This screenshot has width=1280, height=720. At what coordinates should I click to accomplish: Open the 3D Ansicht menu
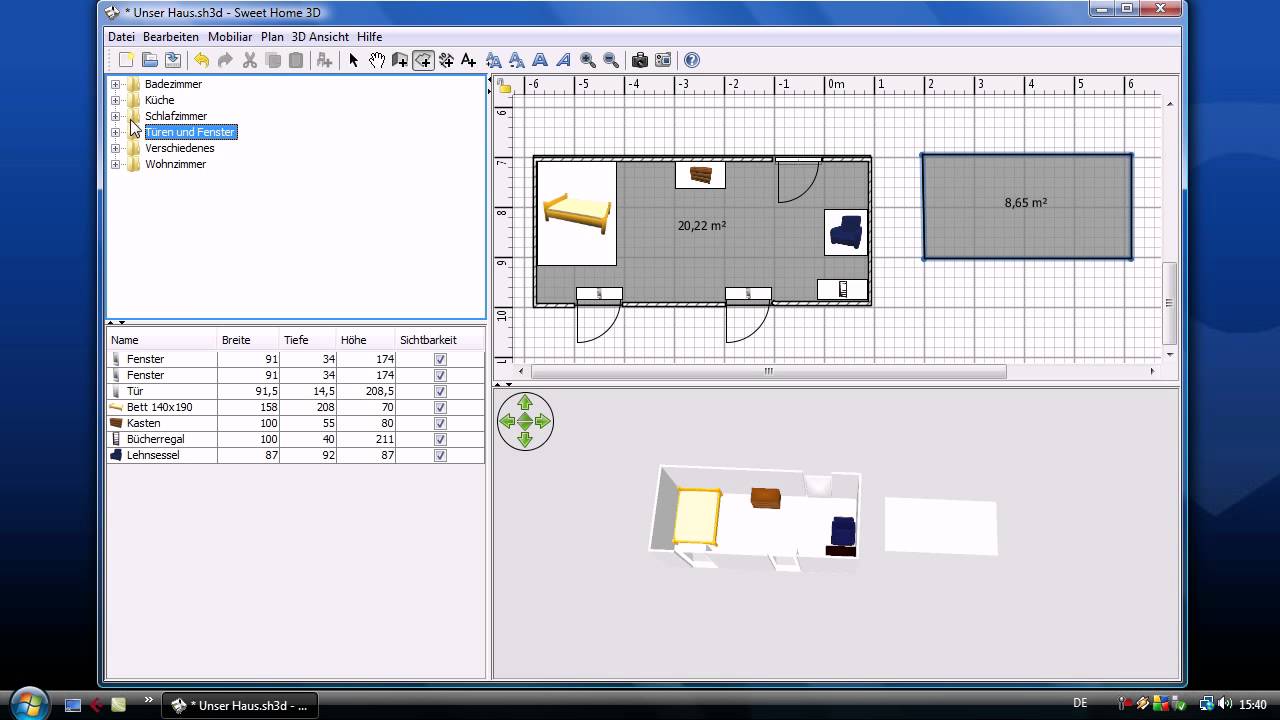tap(320, 37)
